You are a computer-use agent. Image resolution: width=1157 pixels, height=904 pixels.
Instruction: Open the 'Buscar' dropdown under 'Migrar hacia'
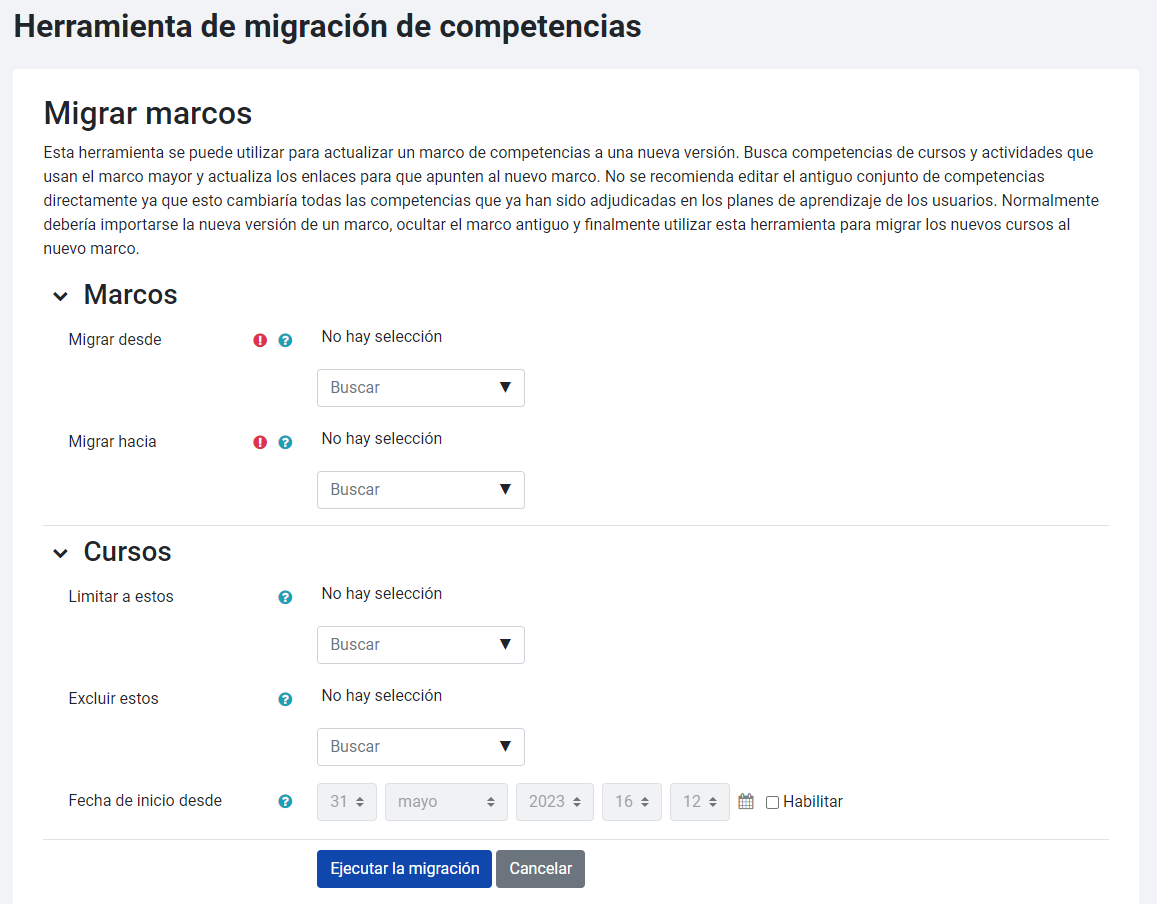tap(420, 490)
